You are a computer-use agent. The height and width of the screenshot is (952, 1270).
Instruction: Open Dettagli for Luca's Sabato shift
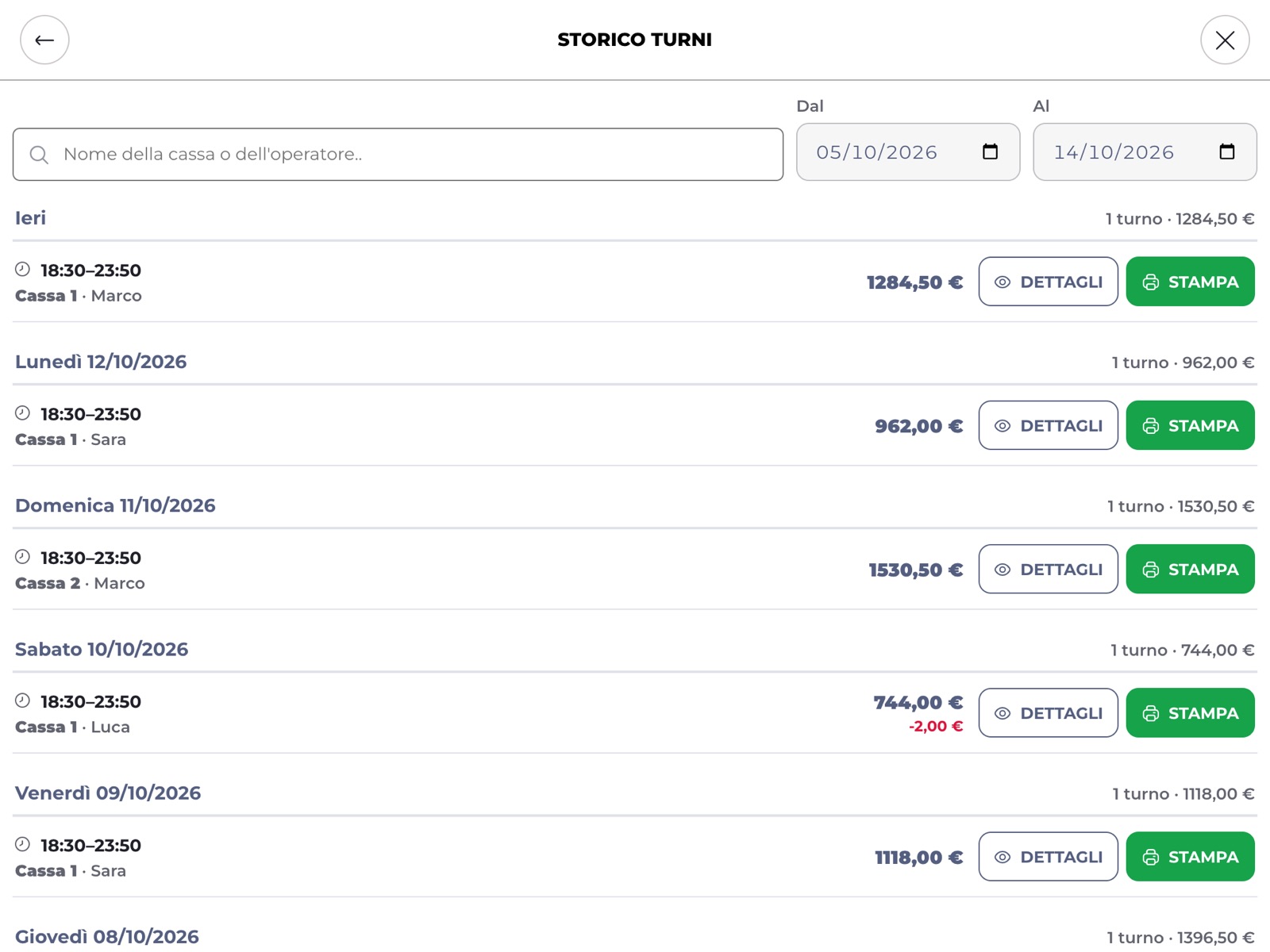[1048, 712]
